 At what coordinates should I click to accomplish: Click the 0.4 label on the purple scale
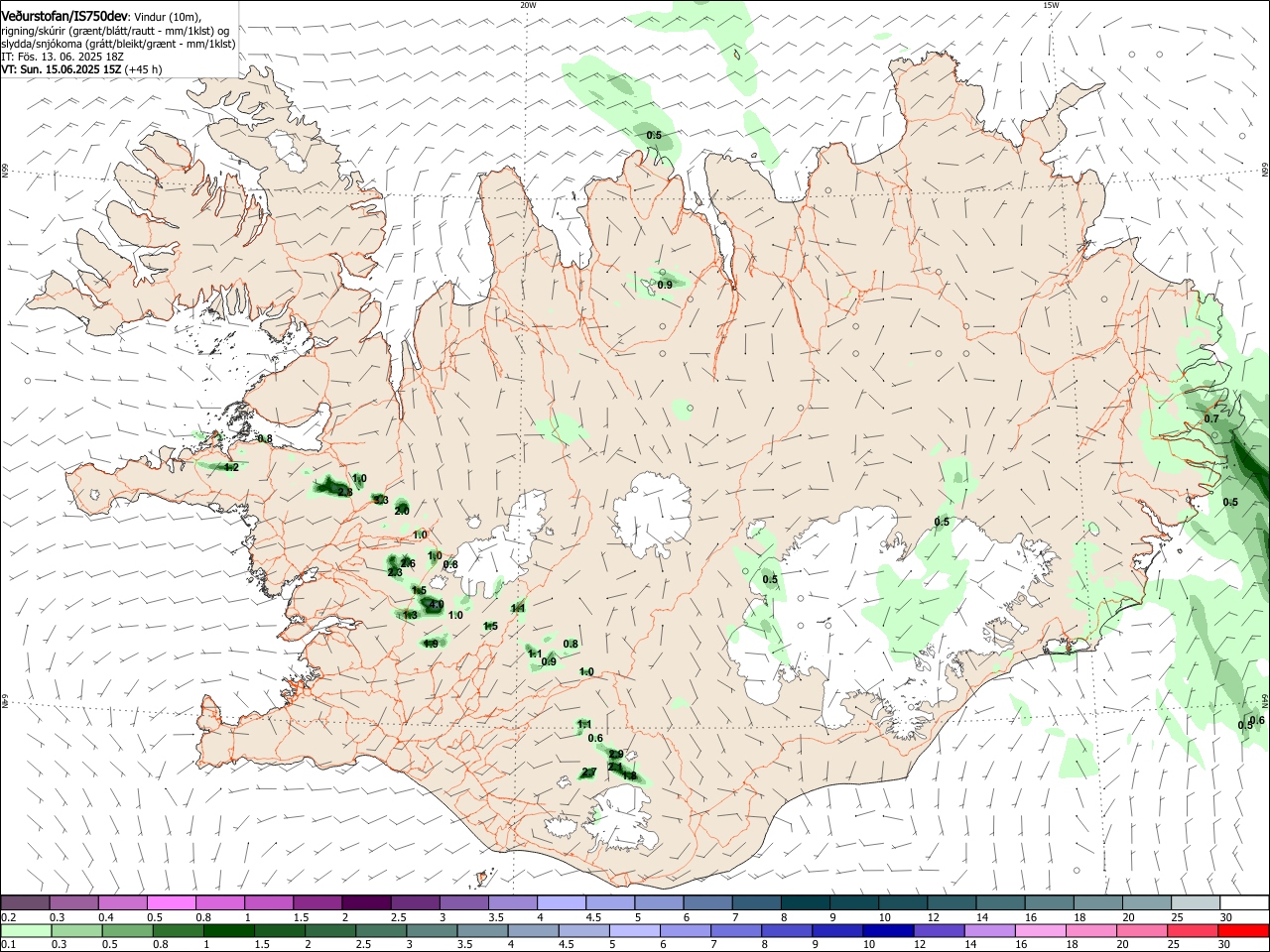pyautogui.click(x=107, y=917)
